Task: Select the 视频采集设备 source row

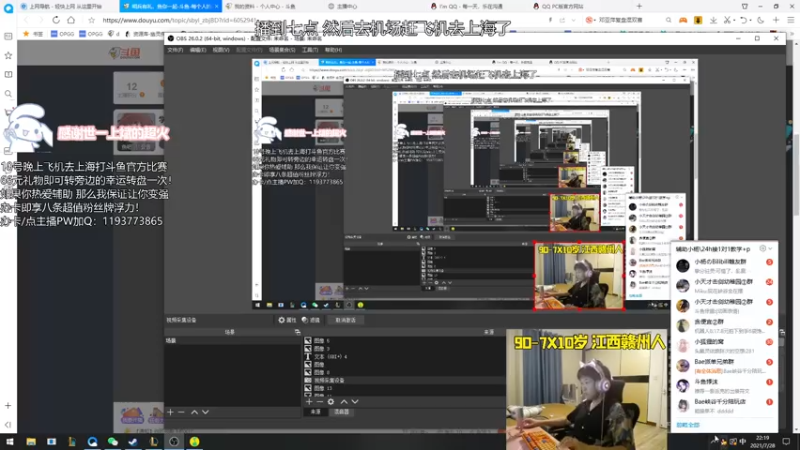Action: click(403, 380)
